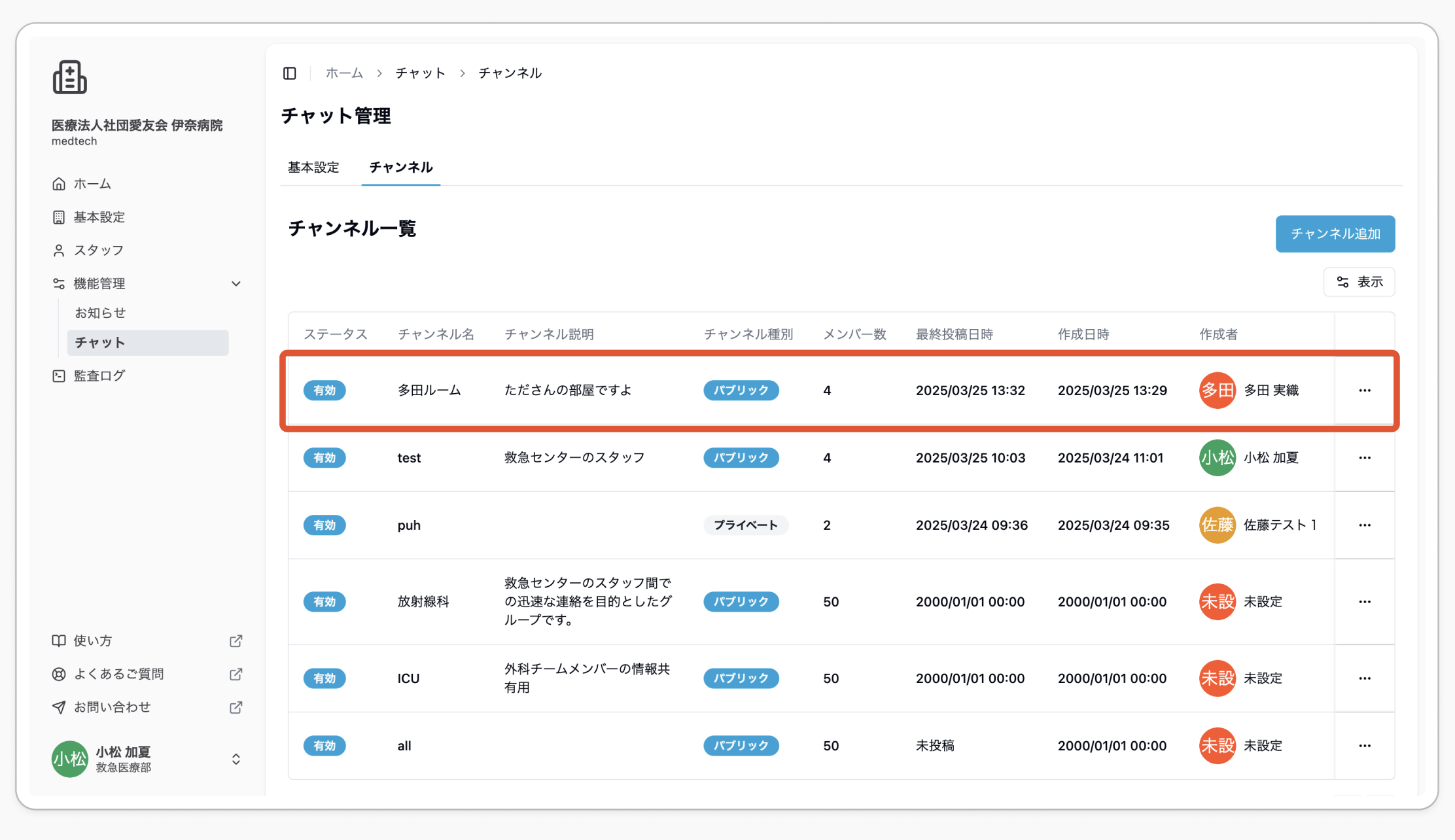The height and width of the screenshot is (840, 1455).
Task: Click the パブリック badge in test row
Action: click(x=741, y=458)
